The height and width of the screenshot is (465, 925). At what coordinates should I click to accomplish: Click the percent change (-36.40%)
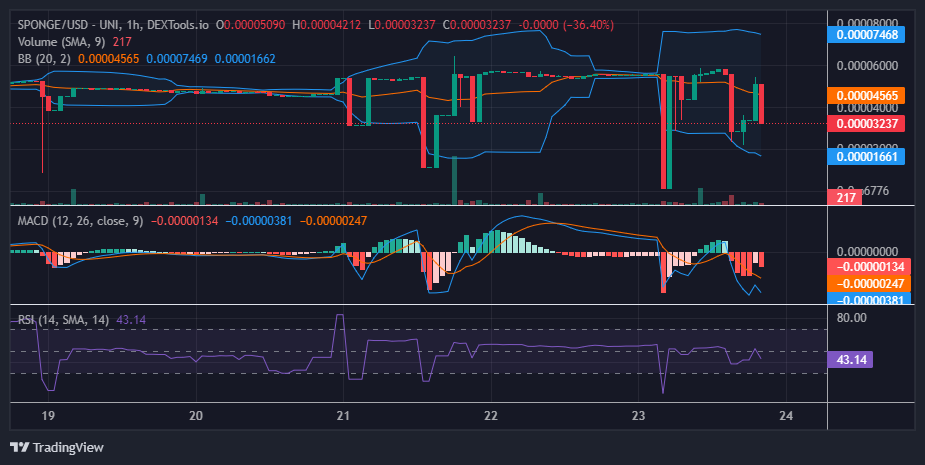coord(586,25)
